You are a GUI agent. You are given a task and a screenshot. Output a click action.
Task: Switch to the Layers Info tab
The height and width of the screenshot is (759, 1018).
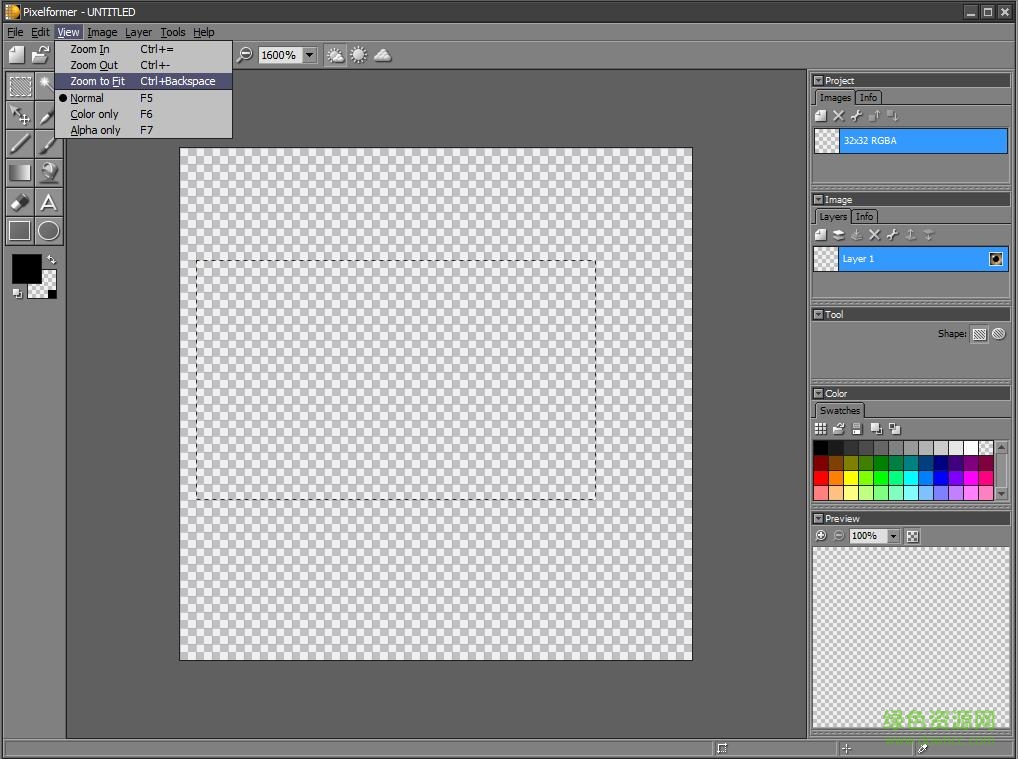pos(864,216)
